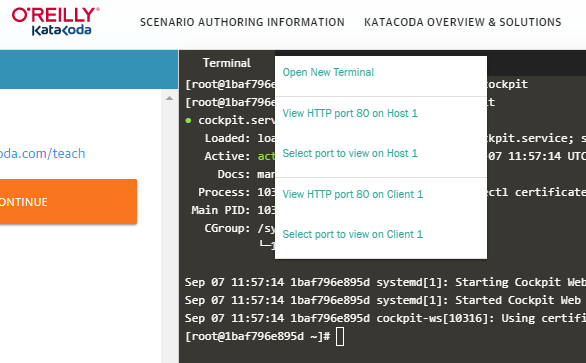Click the 'Main PID:' label in terminal
Viewport: 586px width, 363px height.
tap(220, 210)
